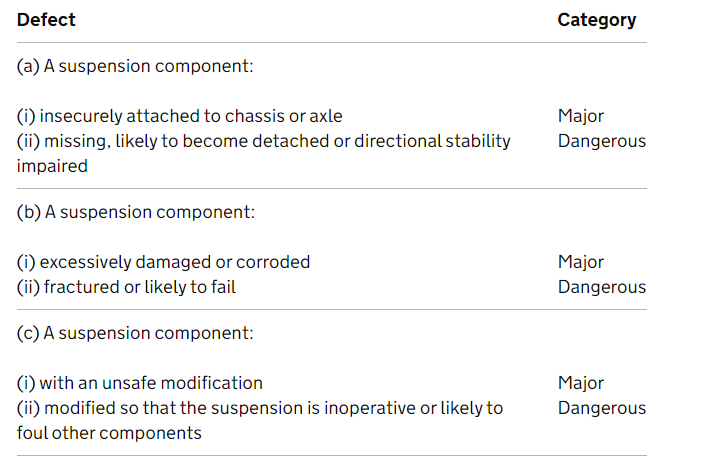Image resolution: width=708 pixels, height=465 pixels.
Task: Click the 'with an unsafe modification' defect
Action: pos(140,383)
